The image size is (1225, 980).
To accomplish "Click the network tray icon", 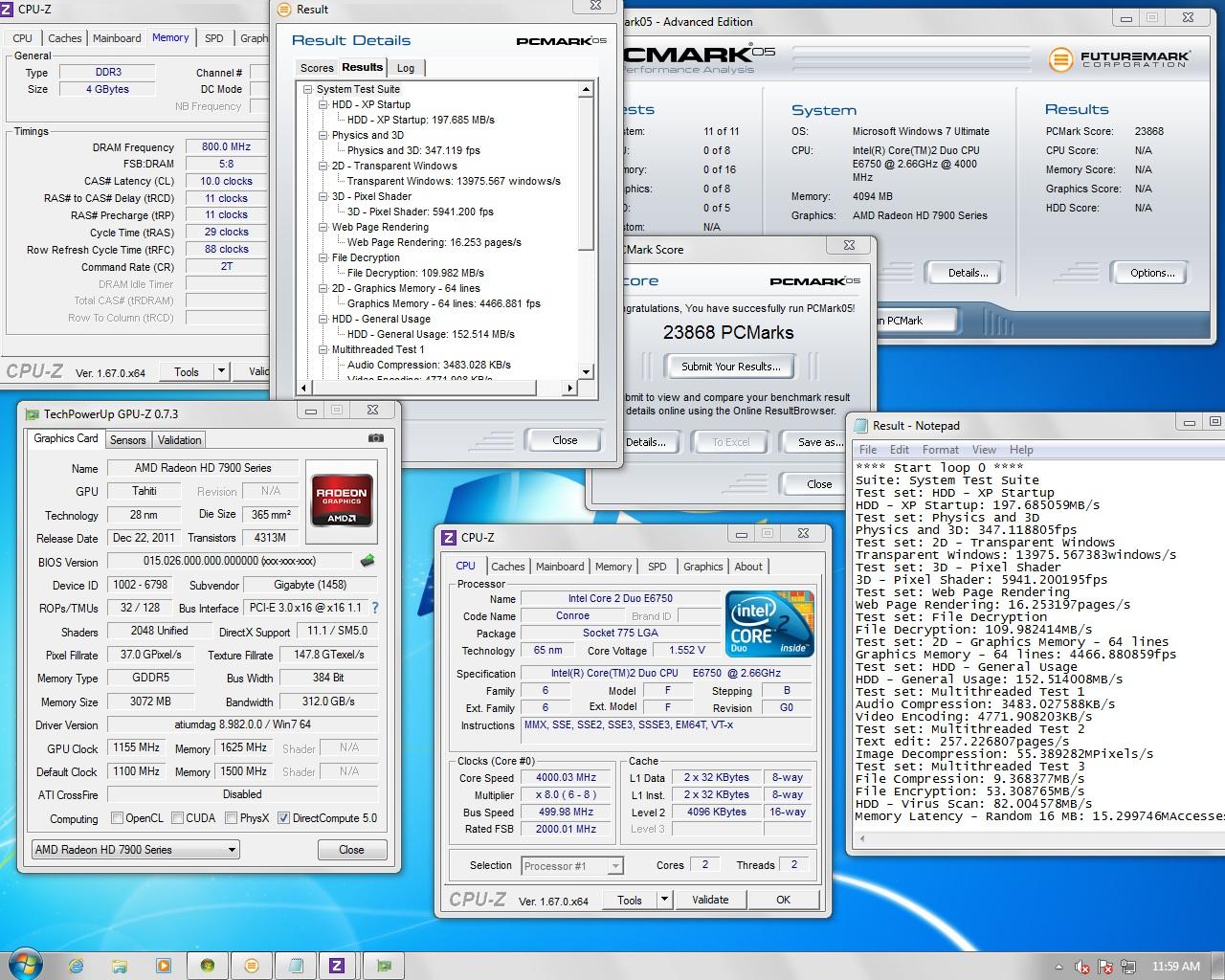I will pyautogui.click(x=1128, y=967).
